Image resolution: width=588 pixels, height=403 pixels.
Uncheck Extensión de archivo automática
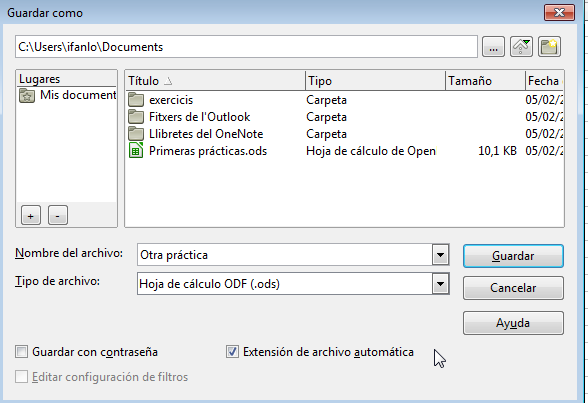pos(232,352)
